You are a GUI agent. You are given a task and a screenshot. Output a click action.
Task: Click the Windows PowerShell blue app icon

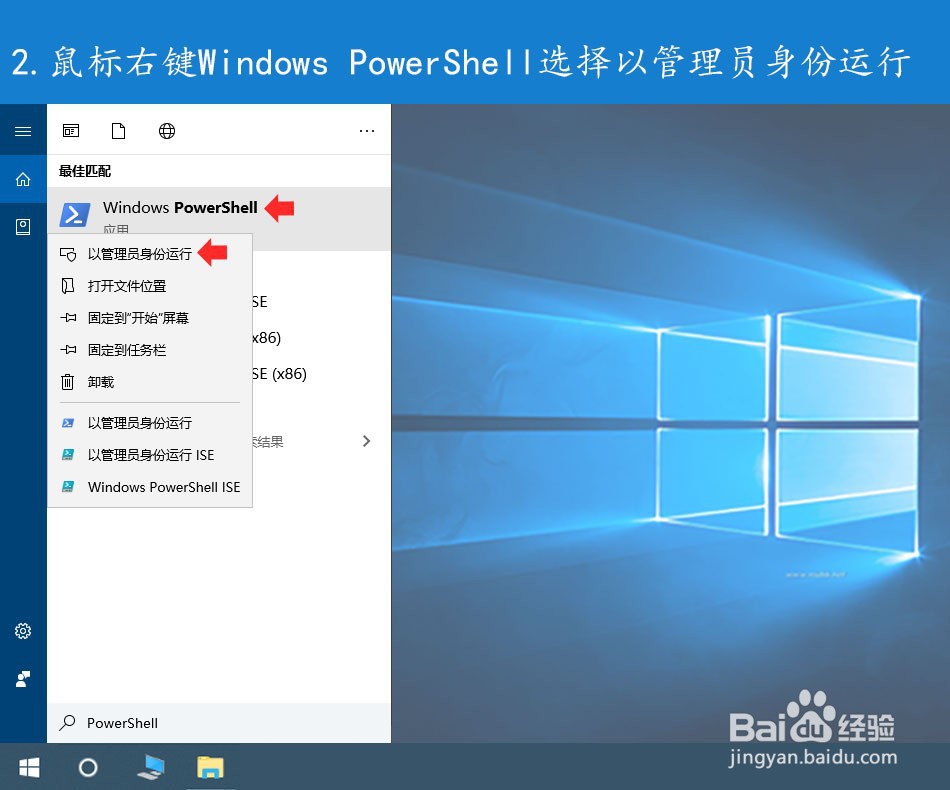(75, 215)
